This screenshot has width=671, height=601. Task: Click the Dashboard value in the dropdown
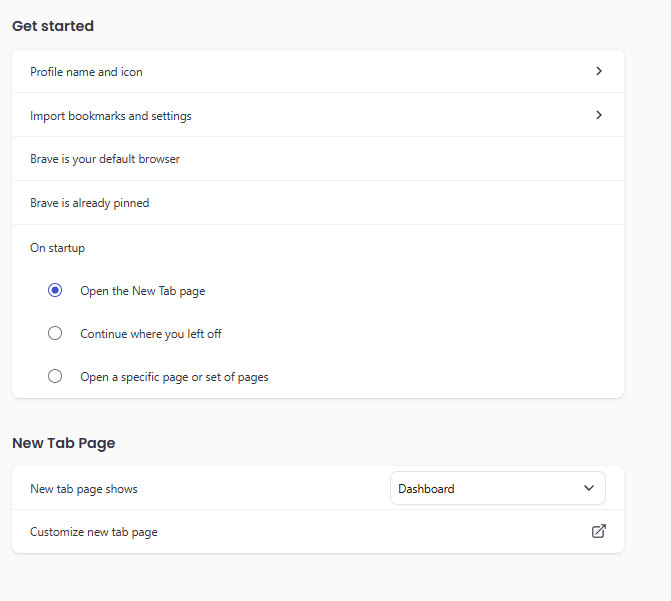click(427, 489)
